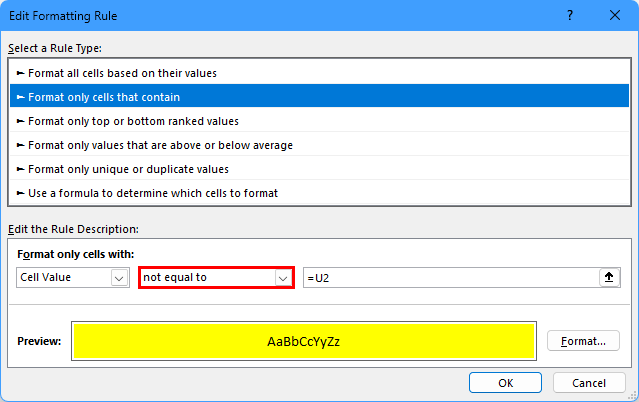Select 'Format only unique or duplicate values'
The height and width of the screenshot is (402, 639).
(320, 169)
